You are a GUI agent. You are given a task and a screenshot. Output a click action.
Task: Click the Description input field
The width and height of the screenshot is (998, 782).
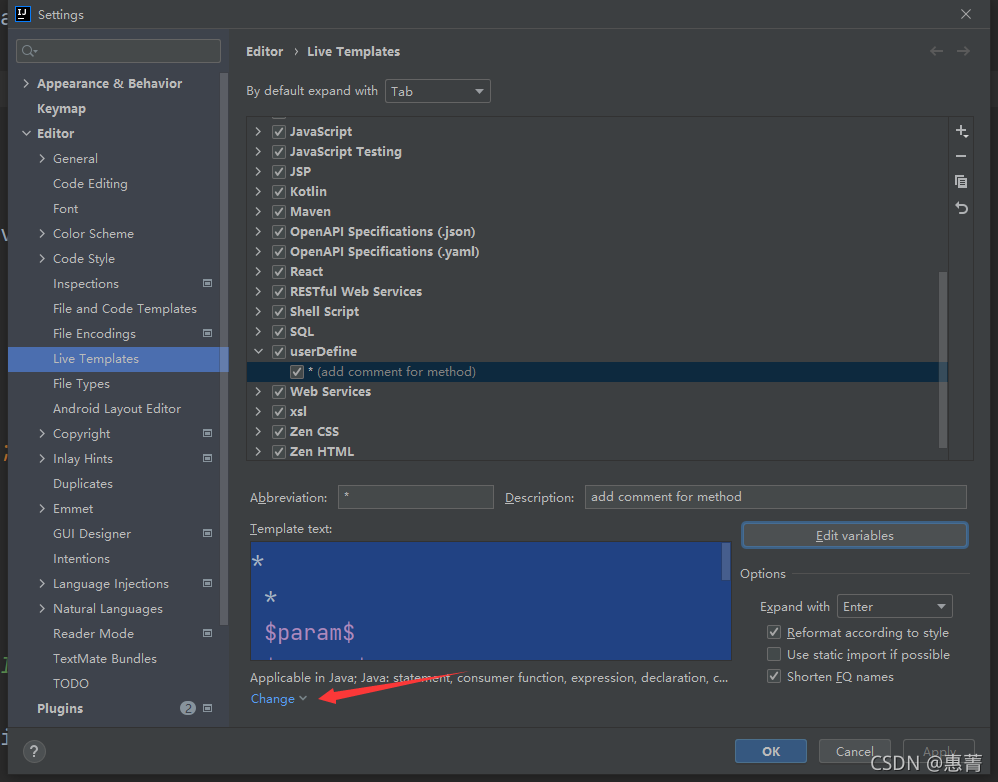click(775, 497)
